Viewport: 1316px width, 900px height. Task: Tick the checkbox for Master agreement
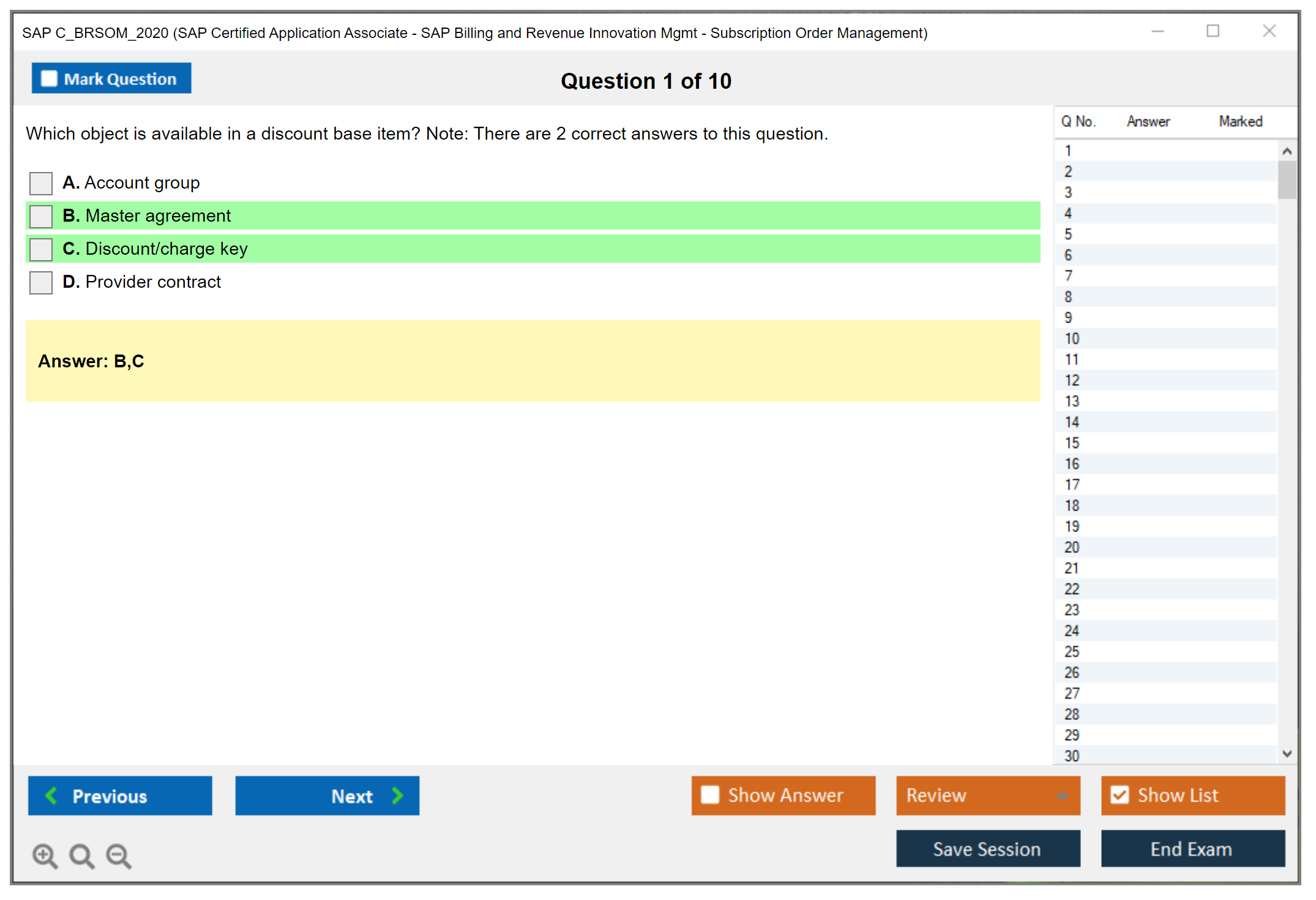(x=41, y=216)
